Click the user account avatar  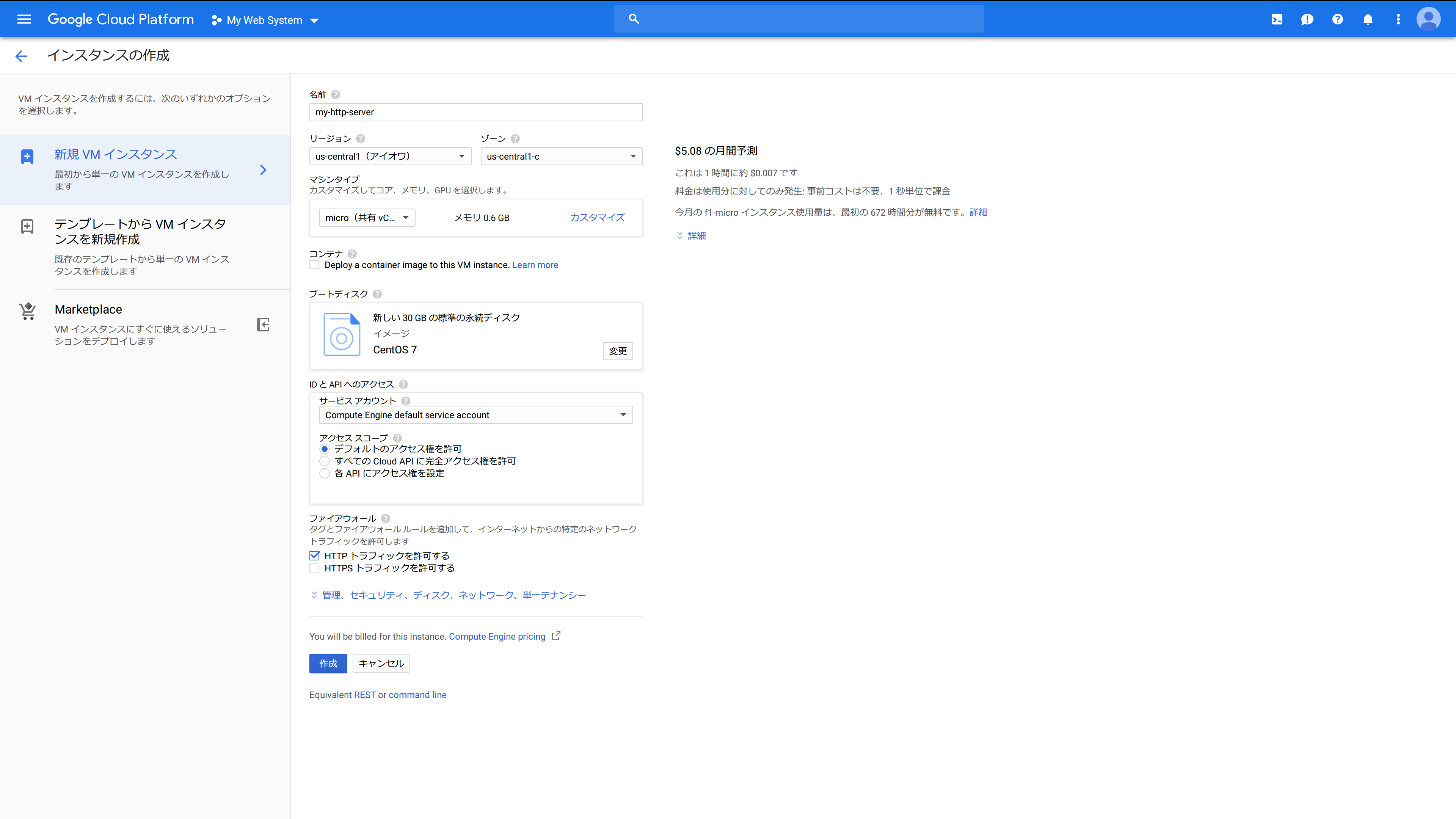1428,19
